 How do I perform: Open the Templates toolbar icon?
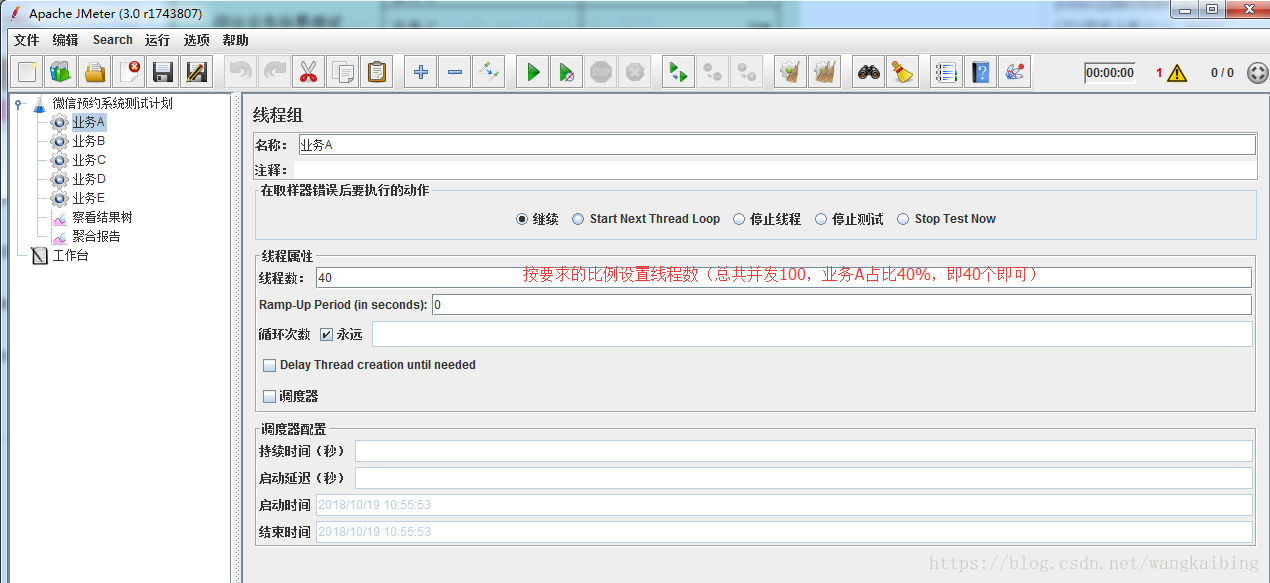pyautogui.click(x=61, y=72)
